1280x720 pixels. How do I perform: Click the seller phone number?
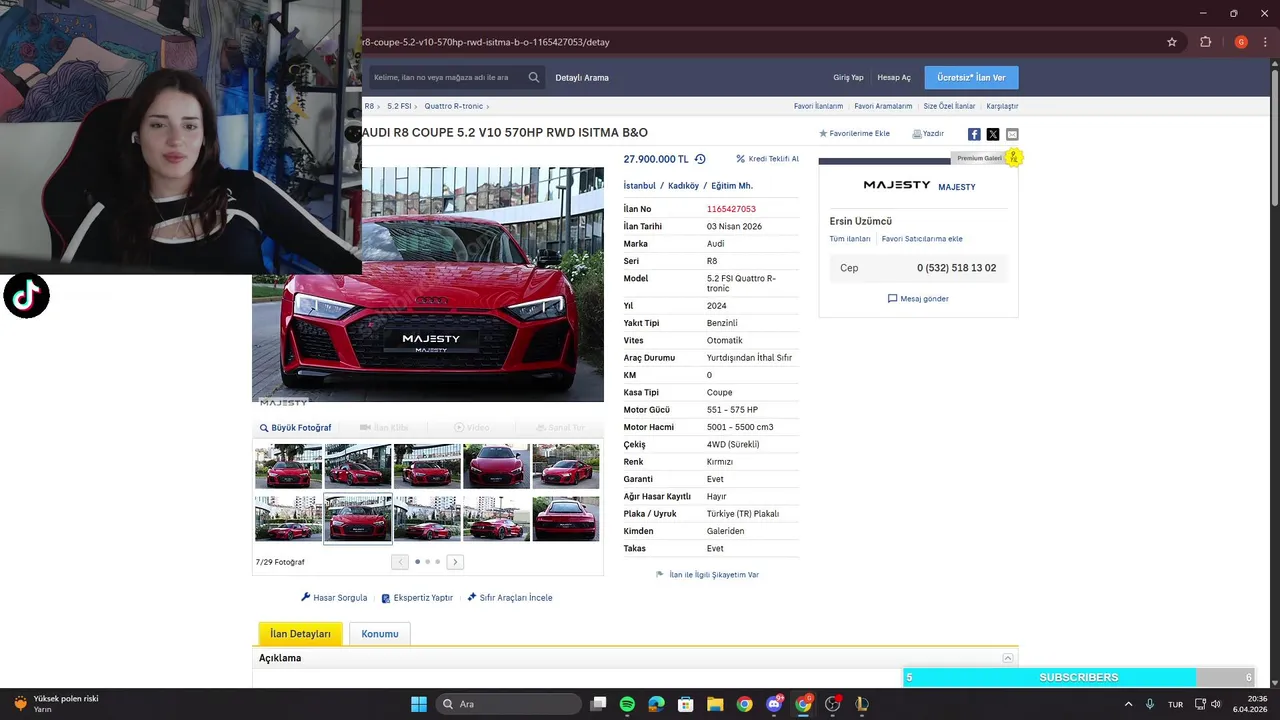(956, 268)
